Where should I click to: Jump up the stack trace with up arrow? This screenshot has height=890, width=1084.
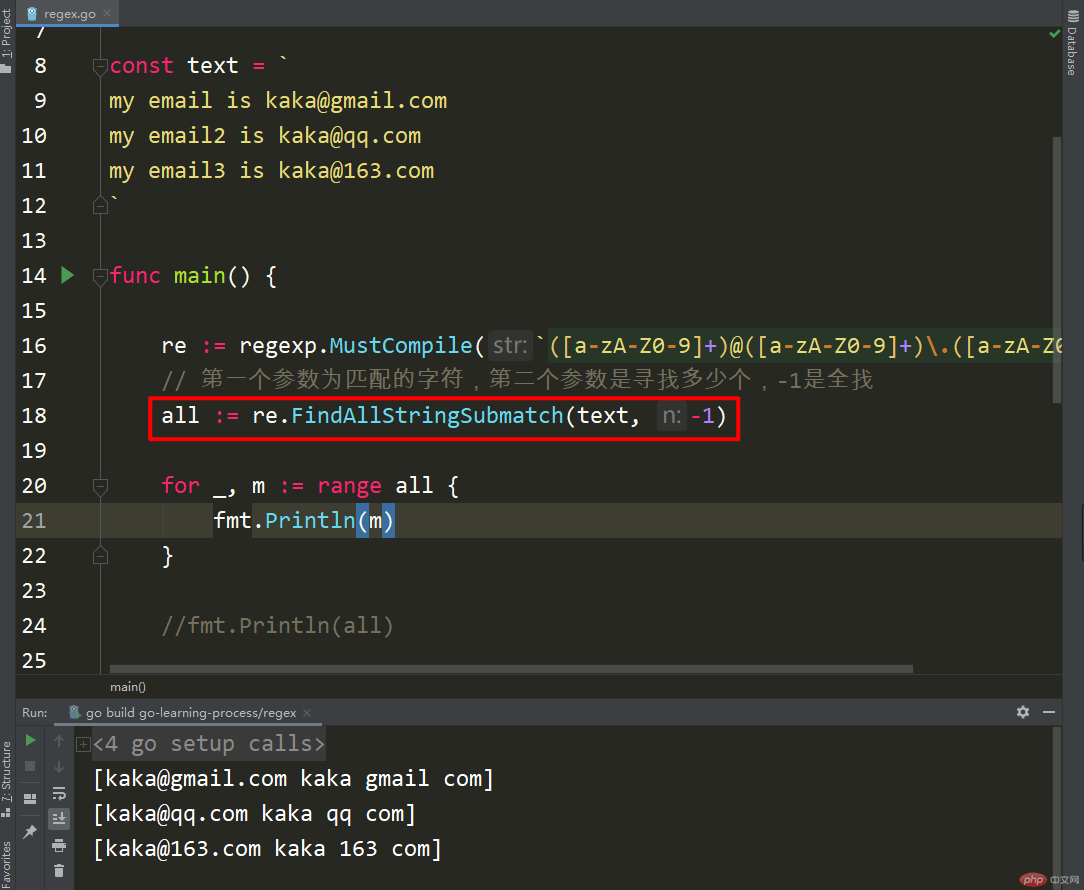59,741
